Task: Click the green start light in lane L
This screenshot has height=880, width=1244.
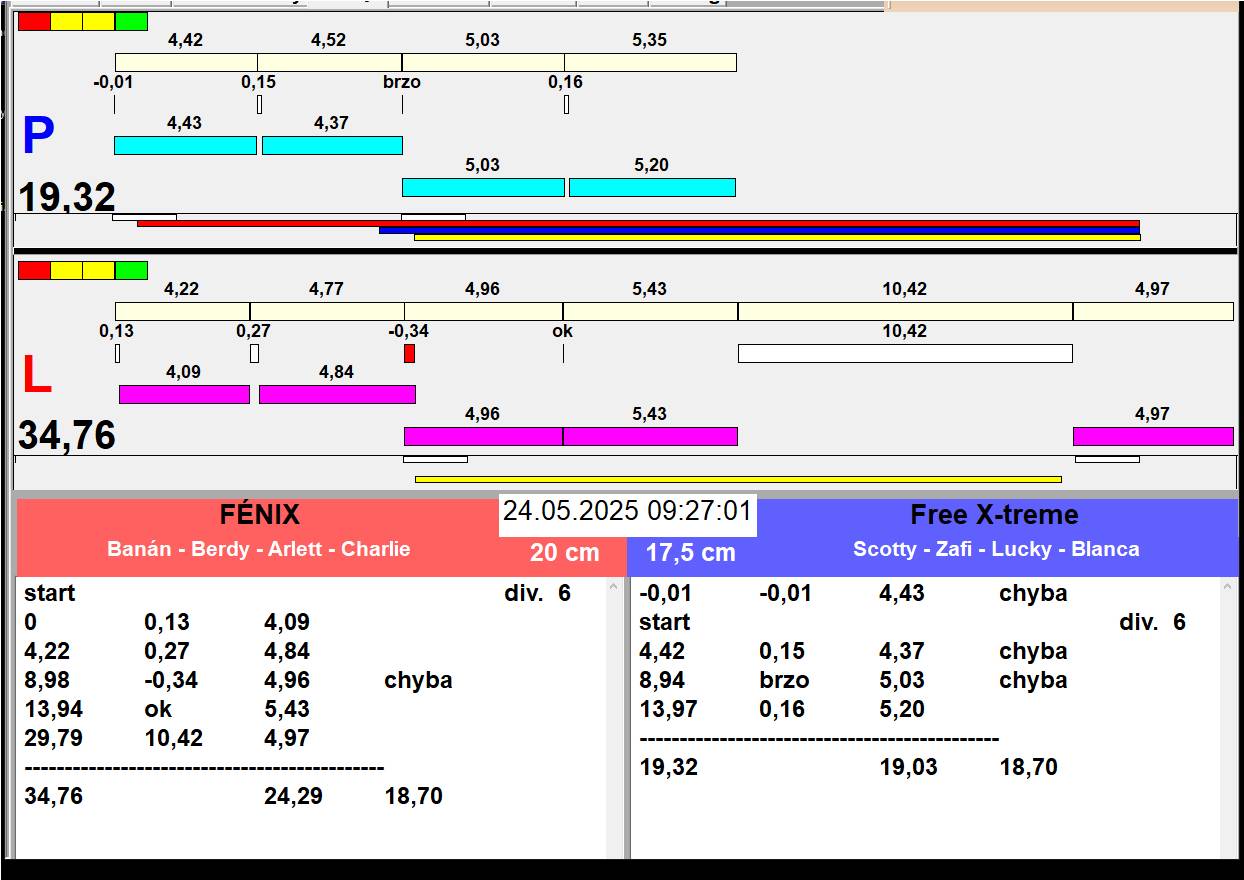Action: coord(131,270)
